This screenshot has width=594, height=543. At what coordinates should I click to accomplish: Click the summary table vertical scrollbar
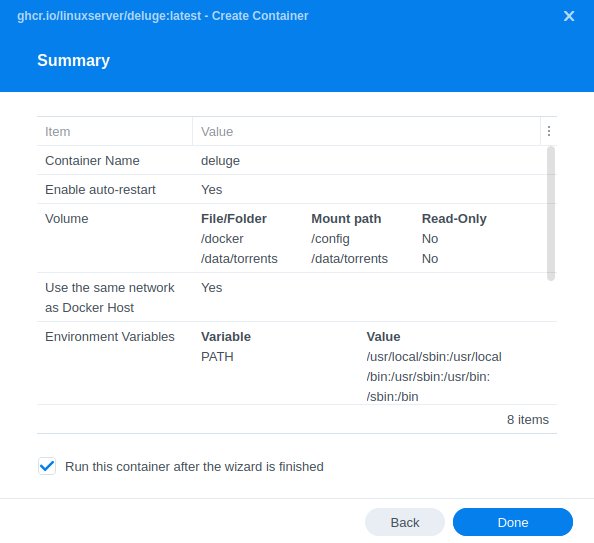[551, 213]
